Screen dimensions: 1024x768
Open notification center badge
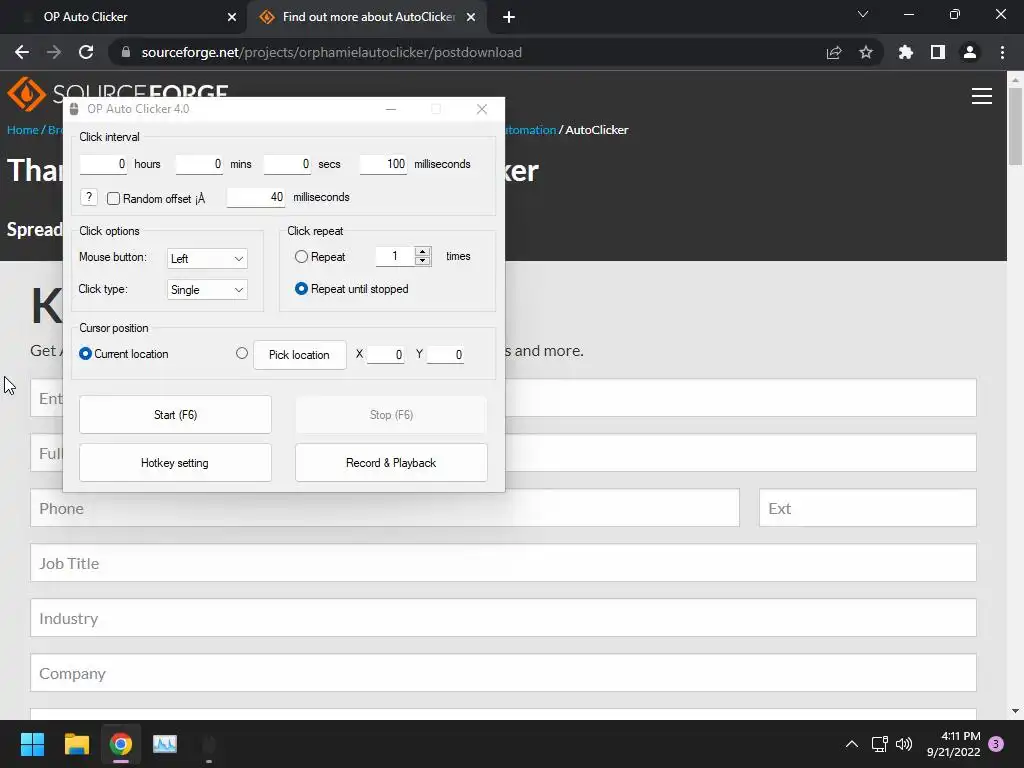[x=996, y=744]
